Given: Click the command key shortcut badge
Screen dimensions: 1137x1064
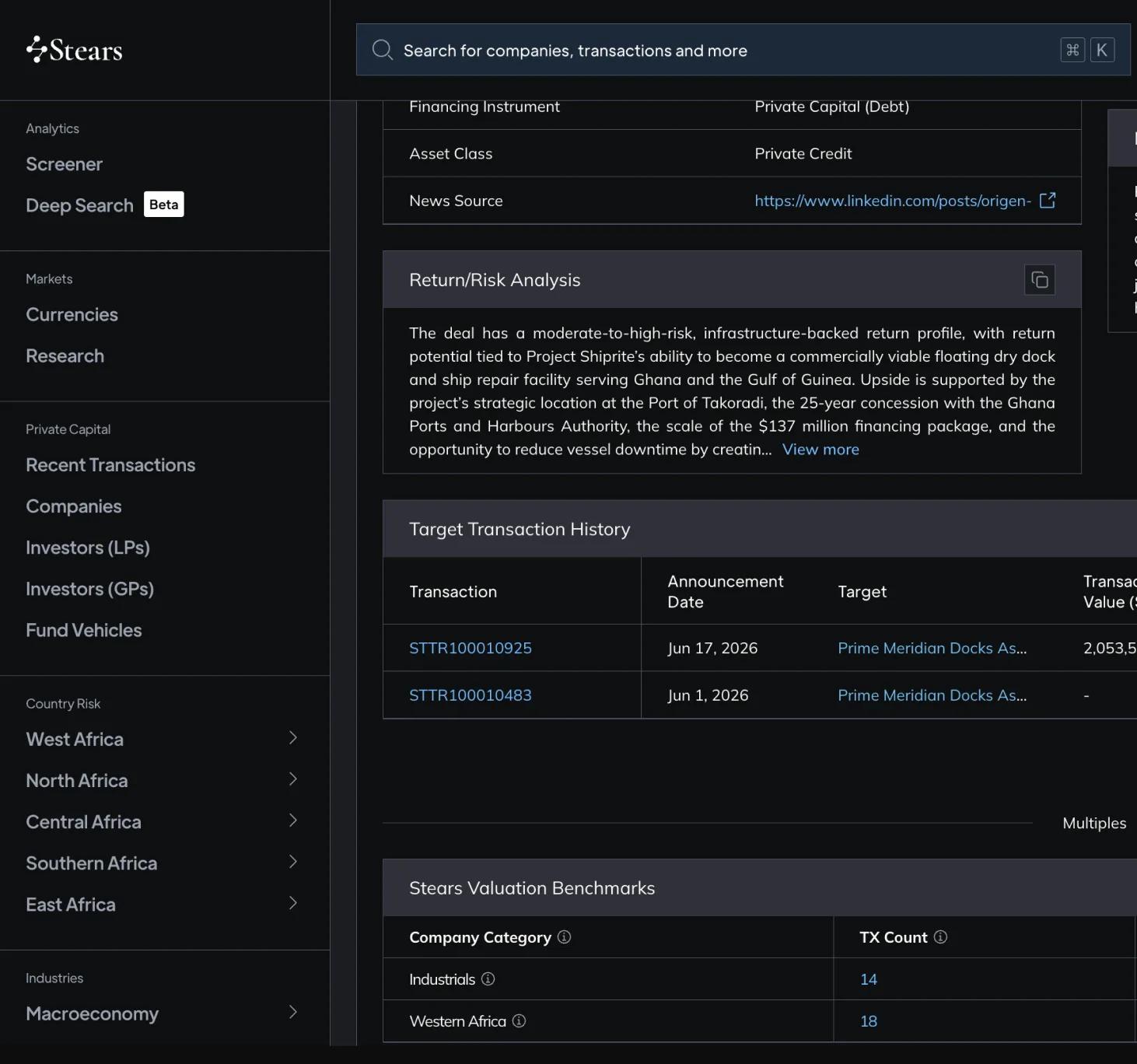Looking at the screenshot, I should (1072, 50).
